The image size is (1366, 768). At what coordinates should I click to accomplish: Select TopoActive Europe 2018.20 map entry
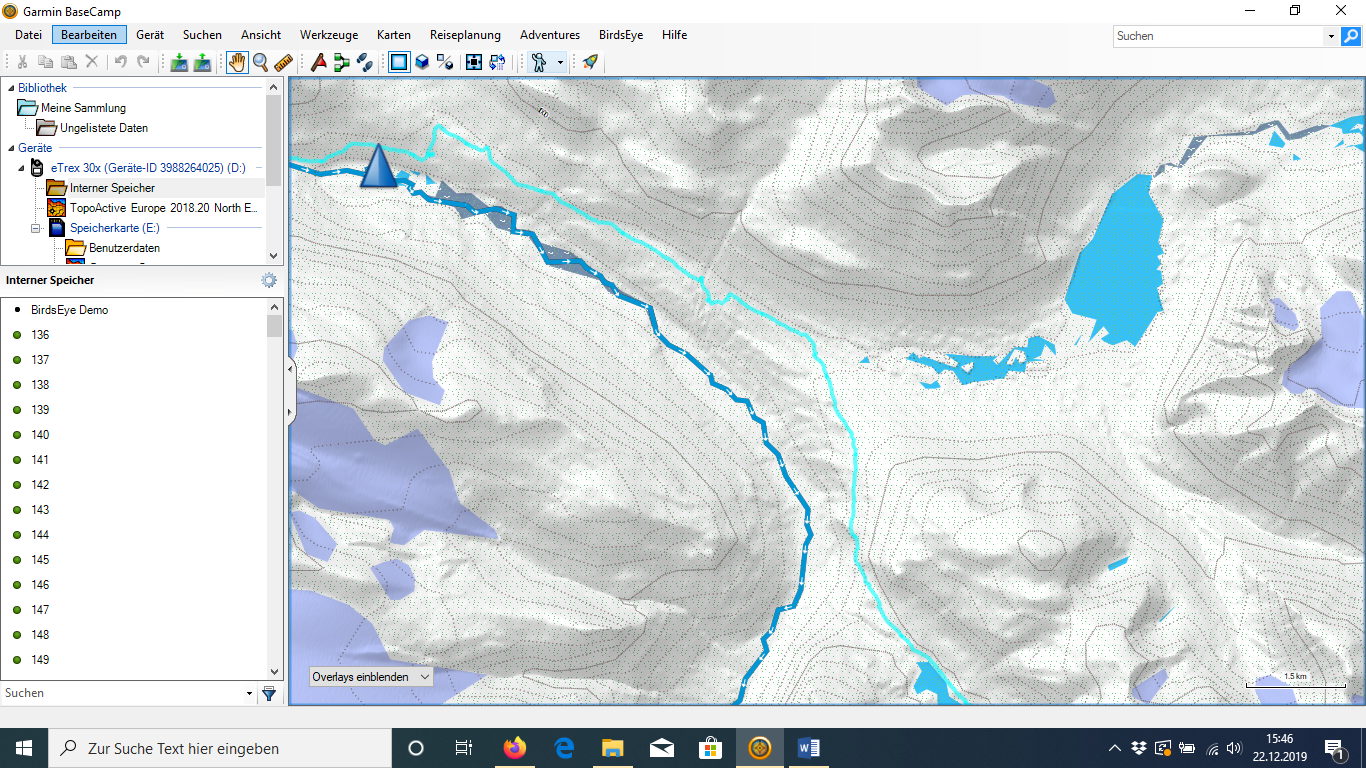click(x=163, y=208)
